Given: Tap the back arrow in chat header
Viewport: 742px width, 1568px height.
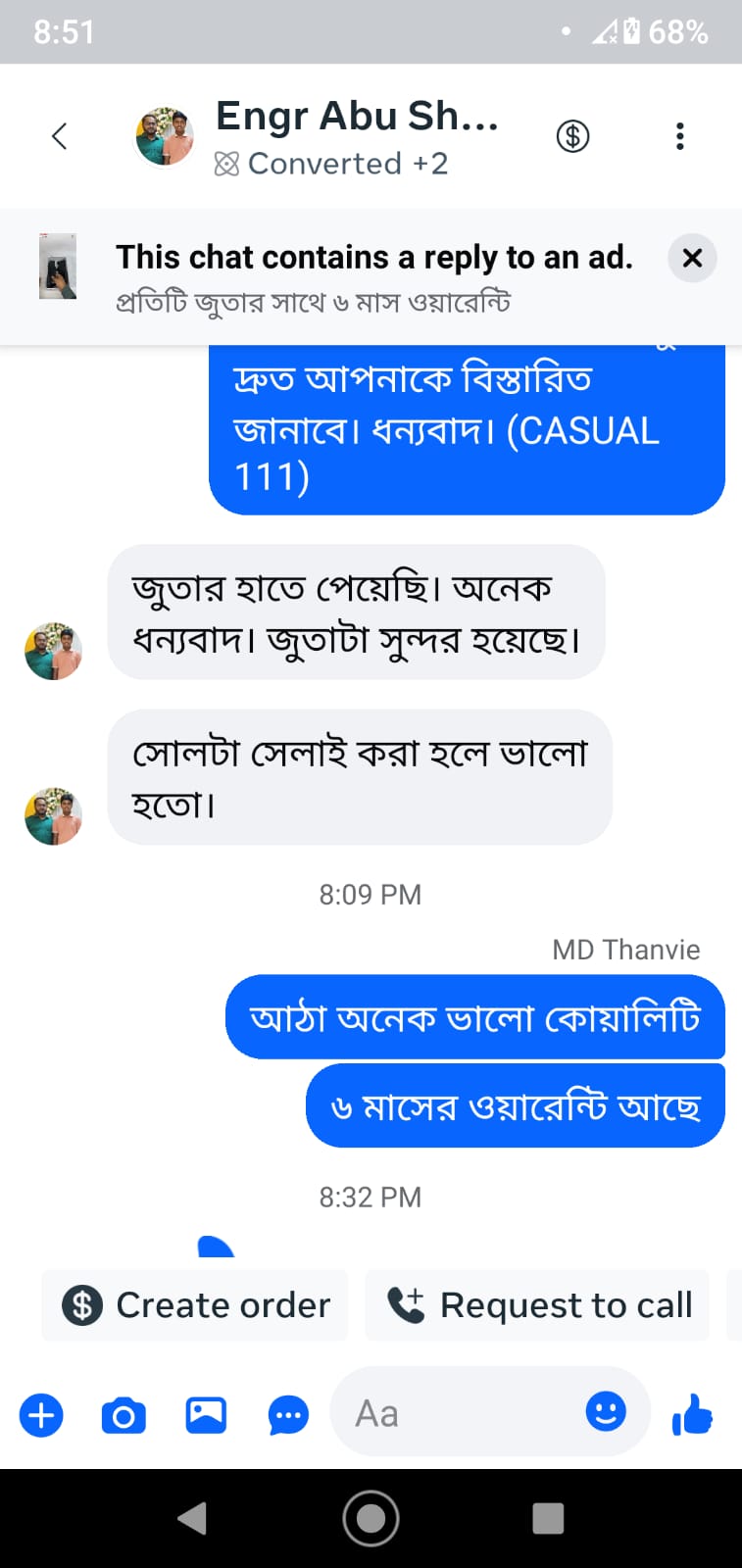Looking at the screenshot, I should click(x=60, y=136).
